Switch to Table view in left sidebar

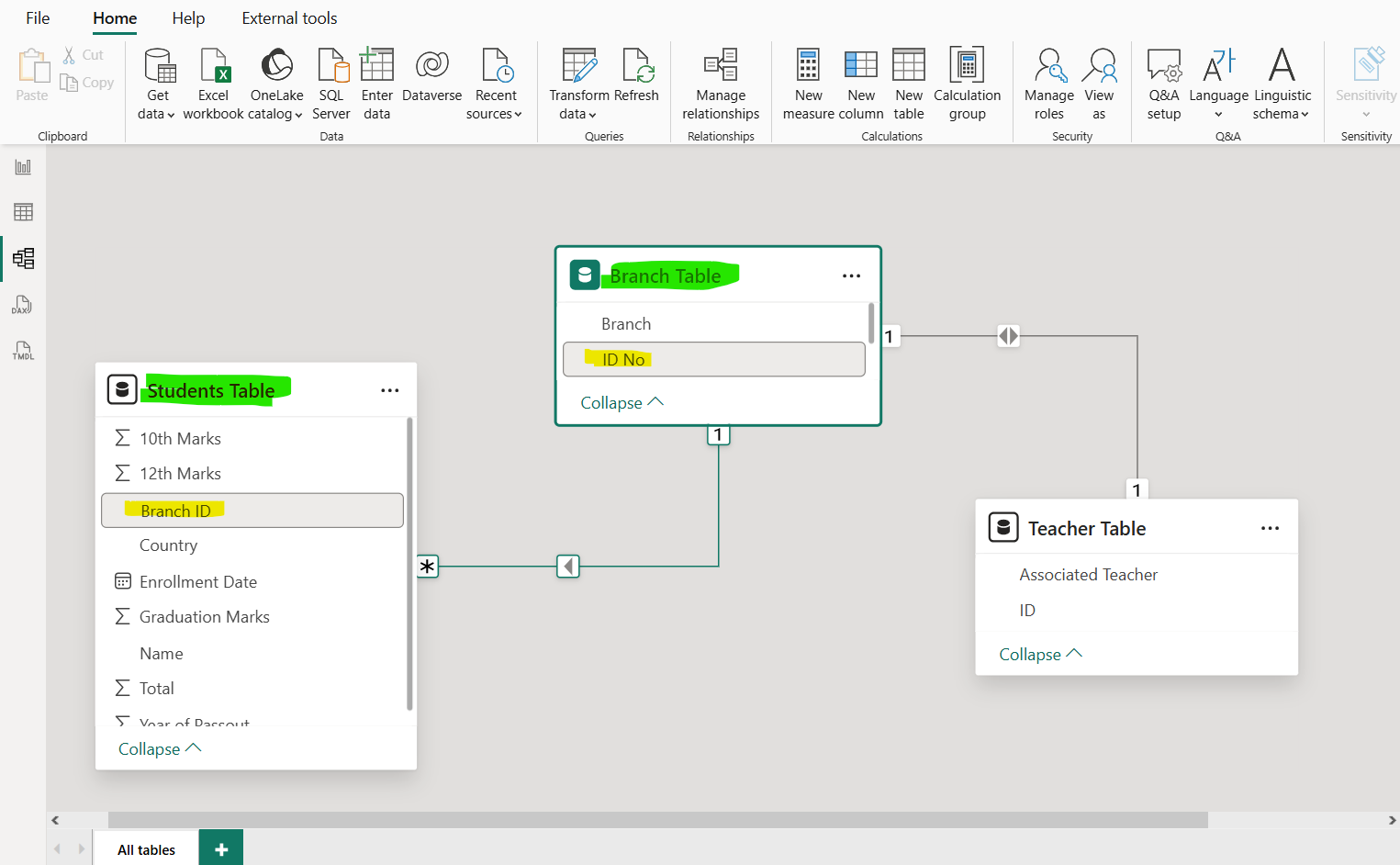pyautogui.click(x=23, y=211)
